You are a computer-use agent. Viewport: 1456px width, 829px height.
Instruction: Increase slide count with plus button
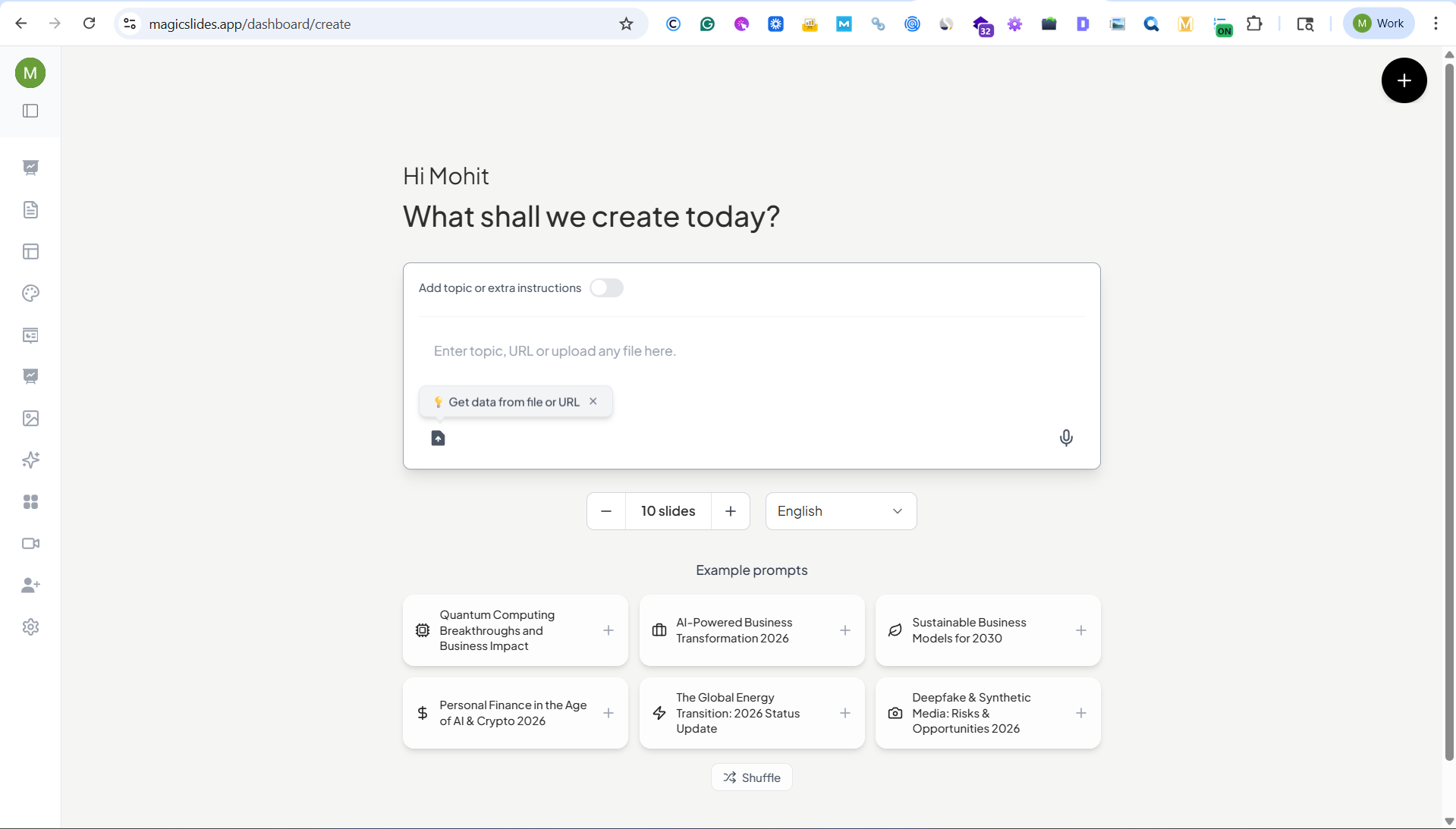[730, 511]
